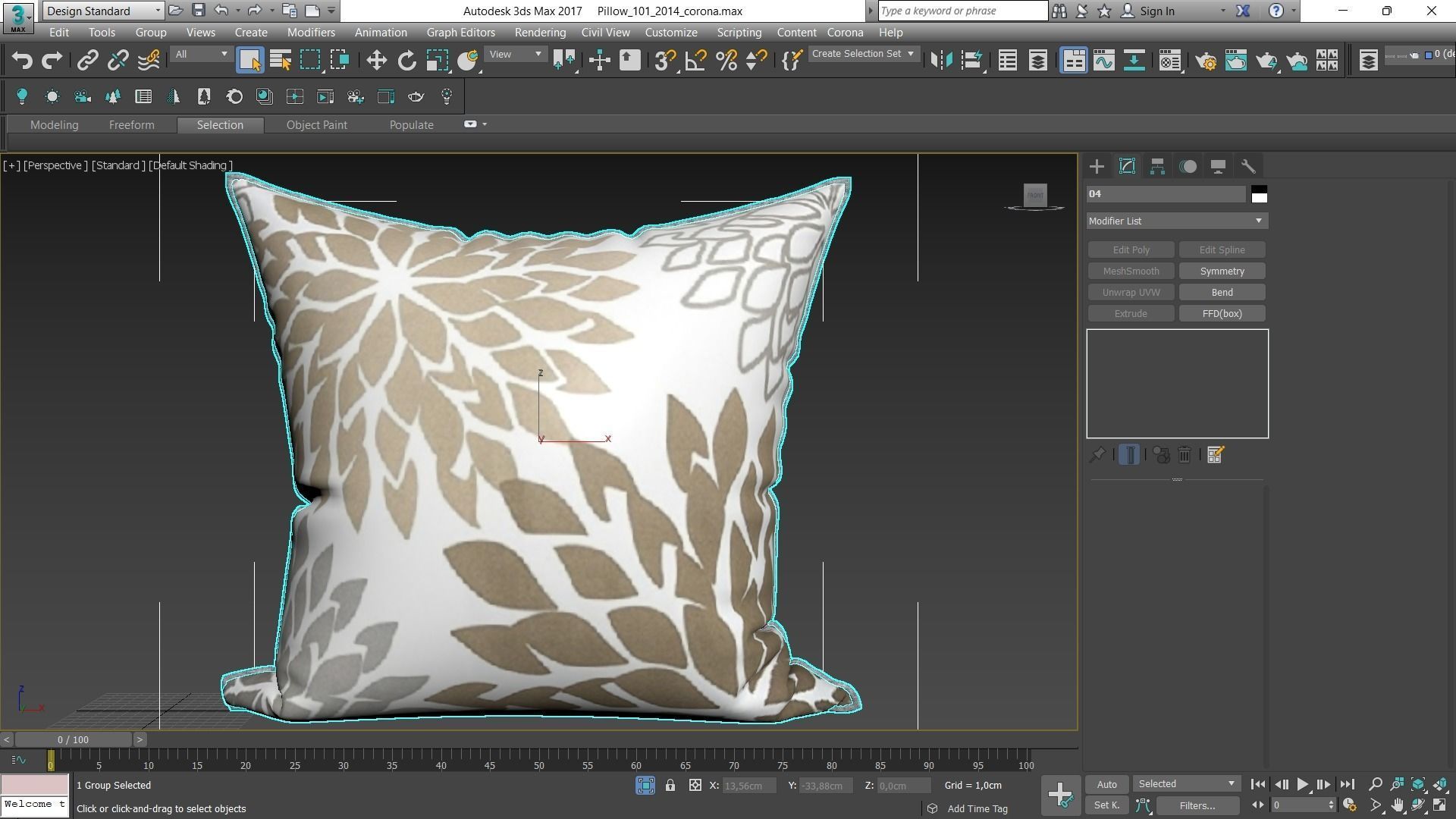
Task: Open the Design Standard workspace dropdown
Action: 103,11
